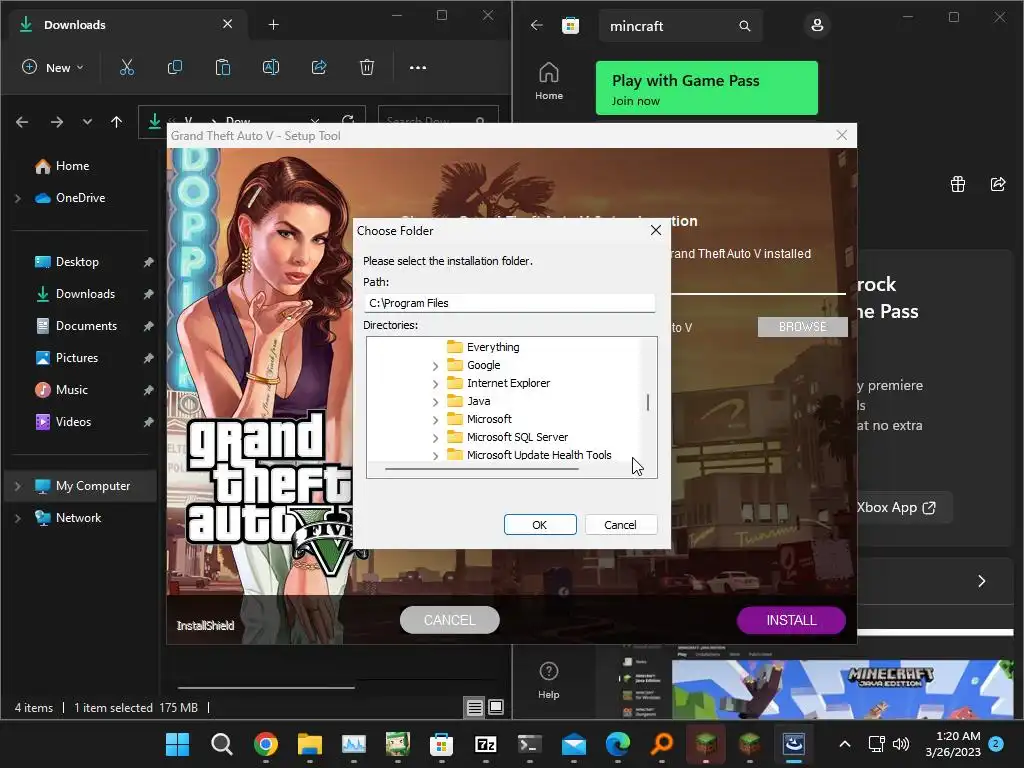Screen dimensions: 1024x768
Task: Select the Everything folder in Directories list
Action: 493,347
